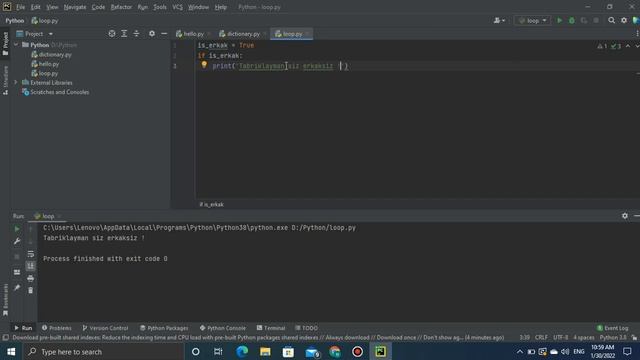The width and height of the screenshot is (640, 360).
Task: Click the Python 3.8 interpreter status
Action: click(613, 338)
